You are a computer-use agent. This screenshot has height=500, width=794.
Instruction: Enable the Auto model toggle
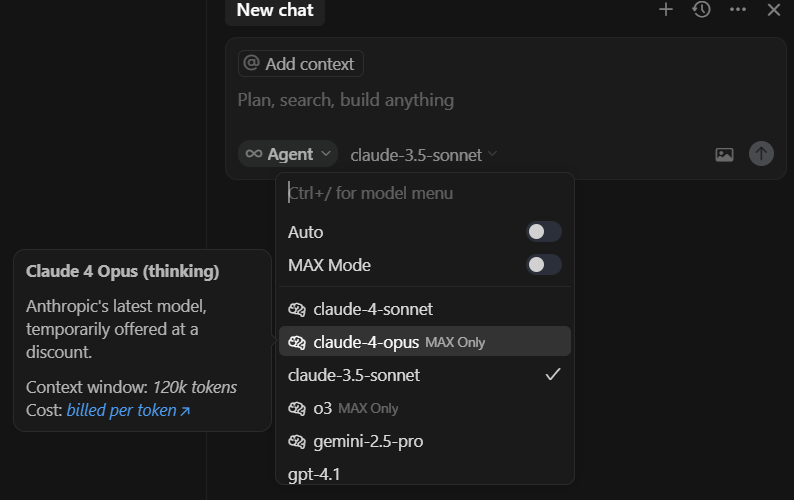coord(544,232)
